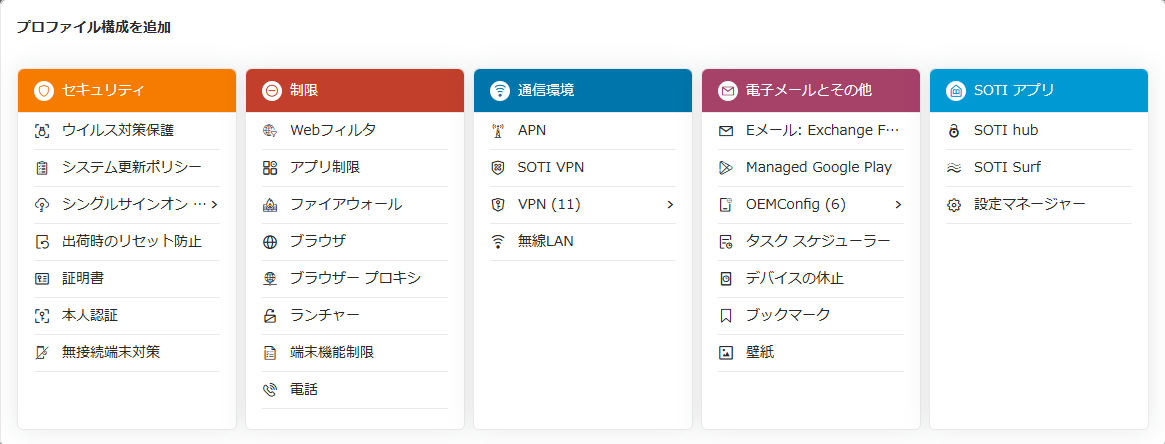Click the Webフィルタ globe icon
Image resolution: width=1165 pixels, height=444 pixels.
(x=270, y=131)
